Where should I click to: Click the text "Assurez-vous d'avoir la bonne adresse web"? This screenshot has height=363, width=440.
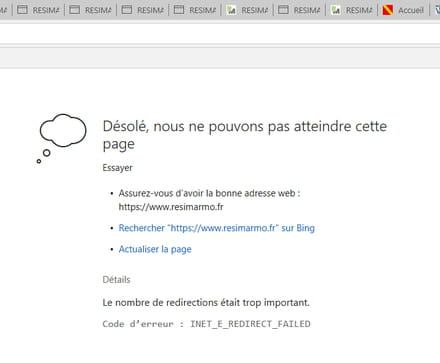tap(207, 193)
